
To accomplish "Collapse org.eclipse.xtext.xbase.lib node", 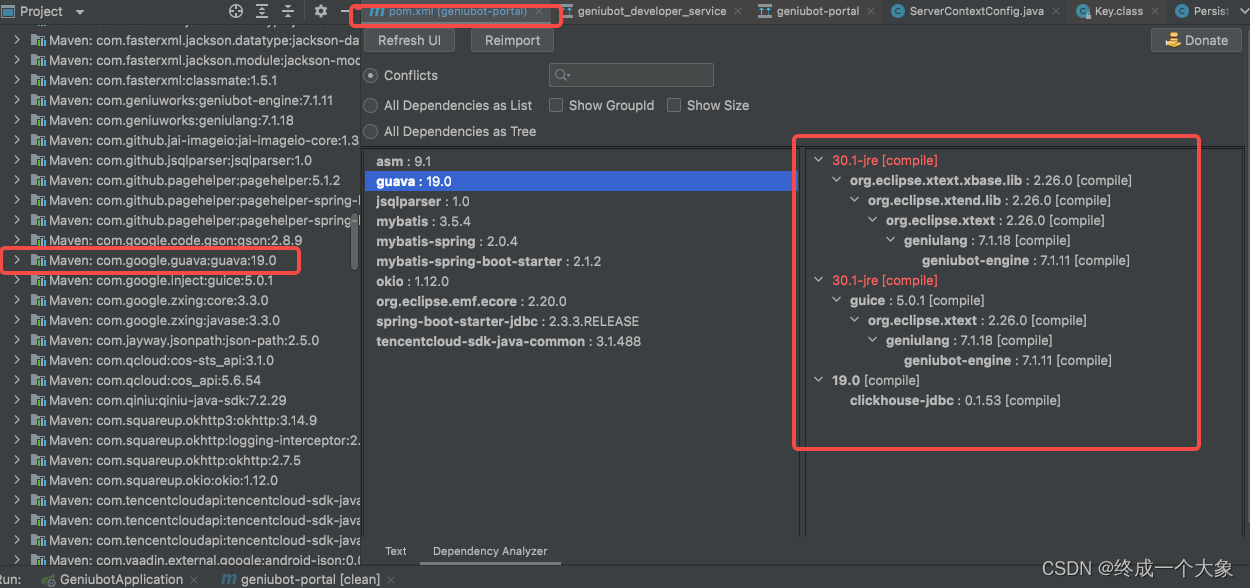I will (838, 180).
